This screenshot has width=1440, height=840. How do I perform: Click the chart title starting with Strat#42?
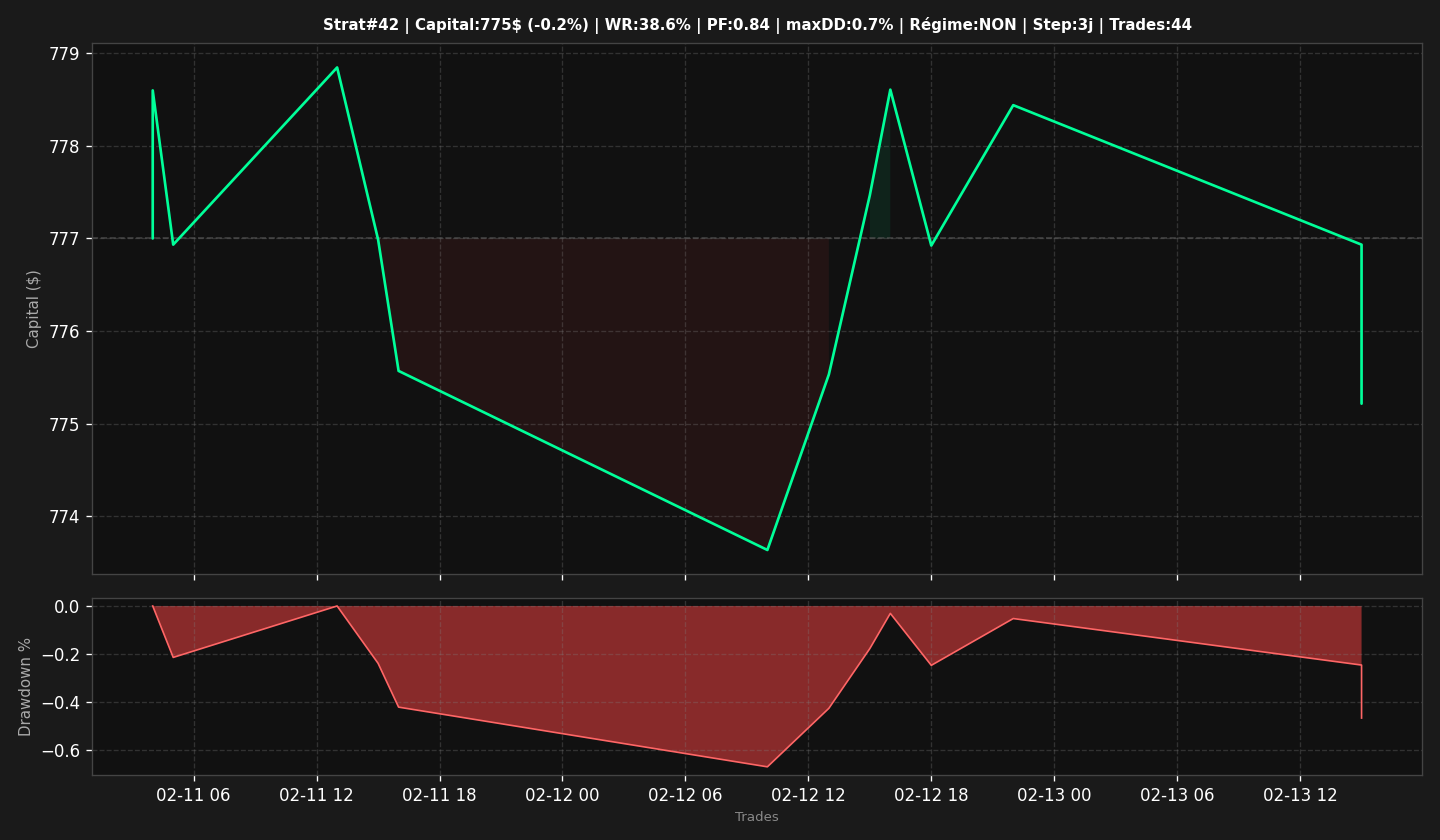pos(757,25)
